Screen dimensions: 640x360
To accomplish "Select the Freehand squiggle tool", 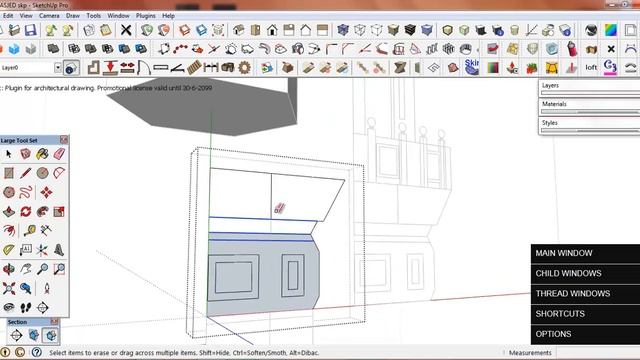I will 25,192.
